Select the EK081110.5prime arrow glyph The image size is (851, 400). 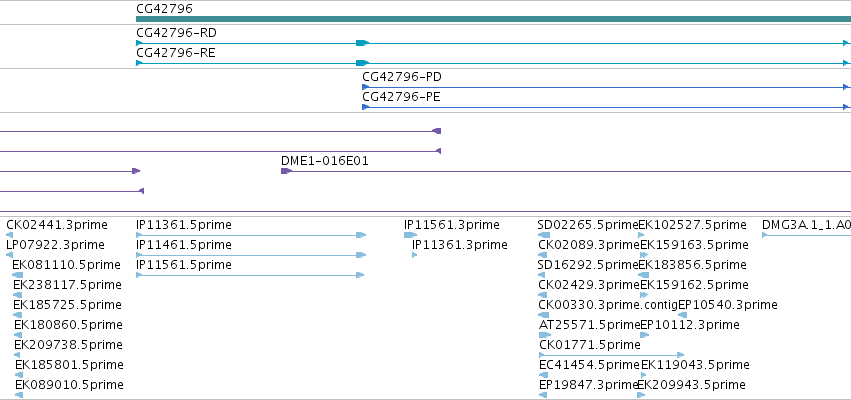click(x=18, y=275)
